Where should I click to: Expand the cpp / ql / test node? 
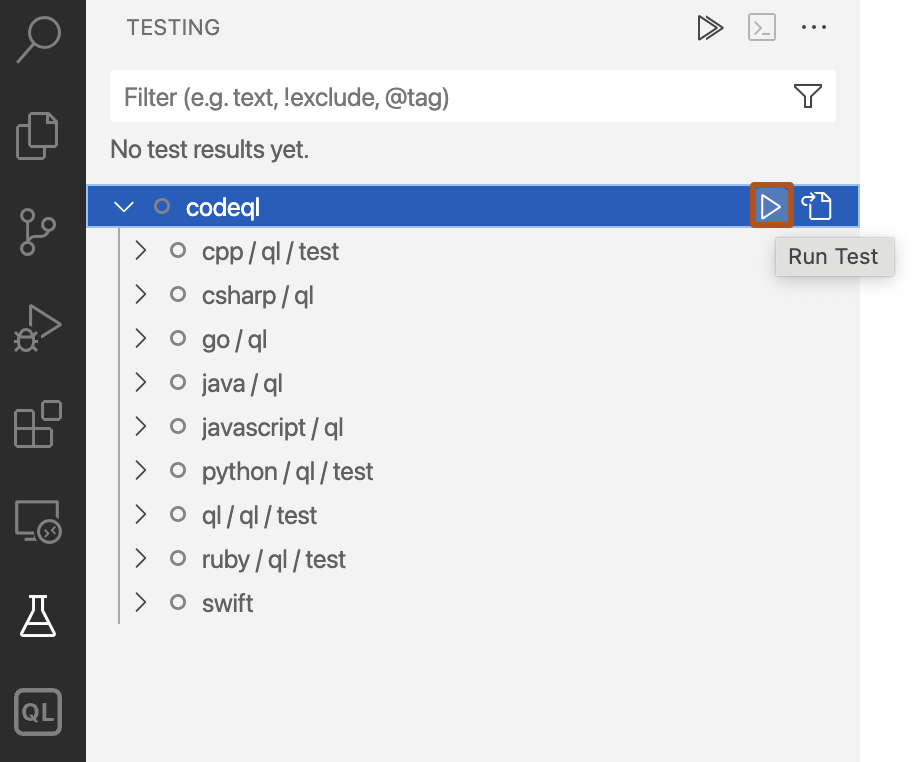[x=140, y=251]
